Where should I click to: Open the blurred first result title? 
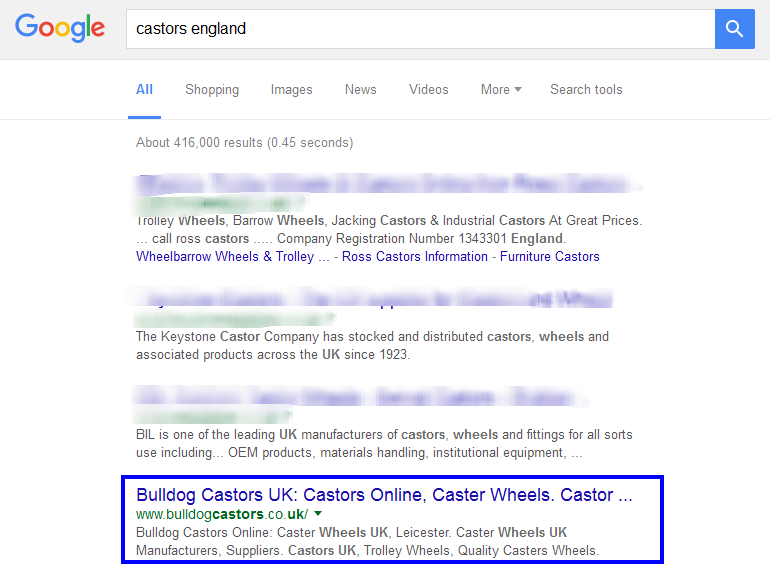coord(387,184)
